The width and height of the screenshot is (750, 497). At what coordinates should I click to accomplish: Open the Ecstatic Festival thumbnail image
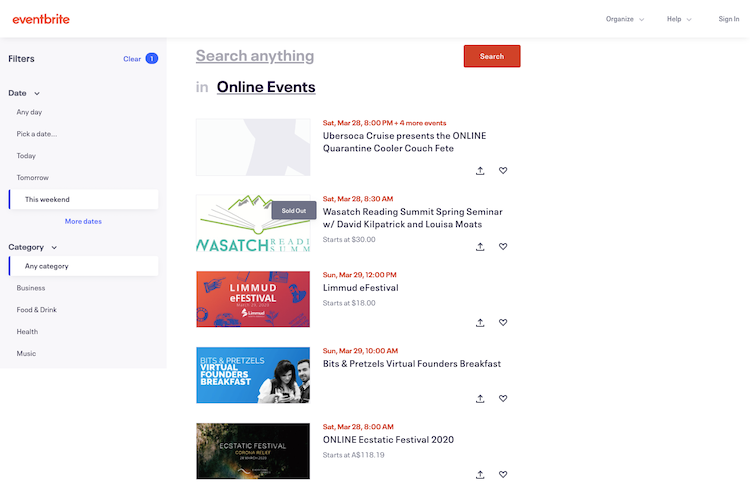(253, 451)
